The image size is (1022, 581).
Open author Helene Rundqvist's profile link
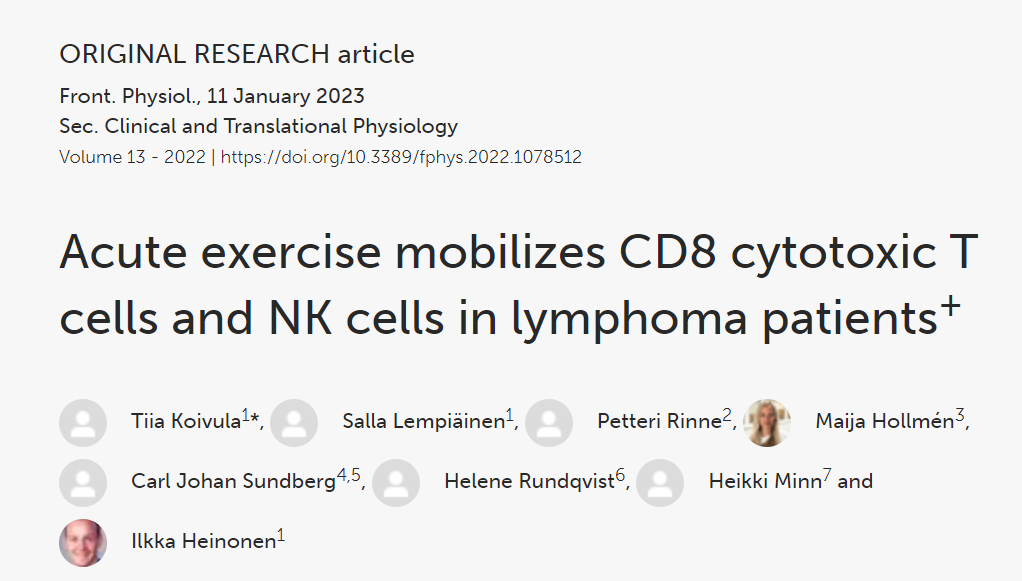coord(529,482)
